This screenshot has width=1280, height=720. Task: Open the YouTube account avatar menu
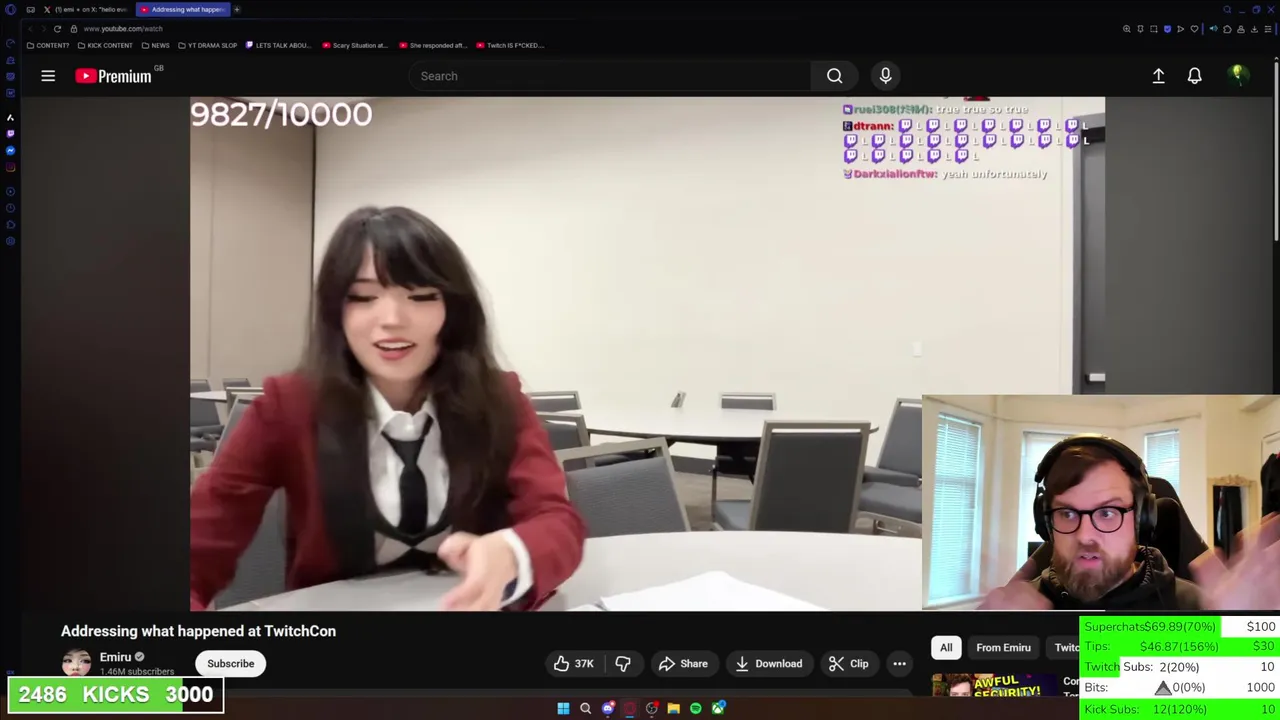(1237, 76)
